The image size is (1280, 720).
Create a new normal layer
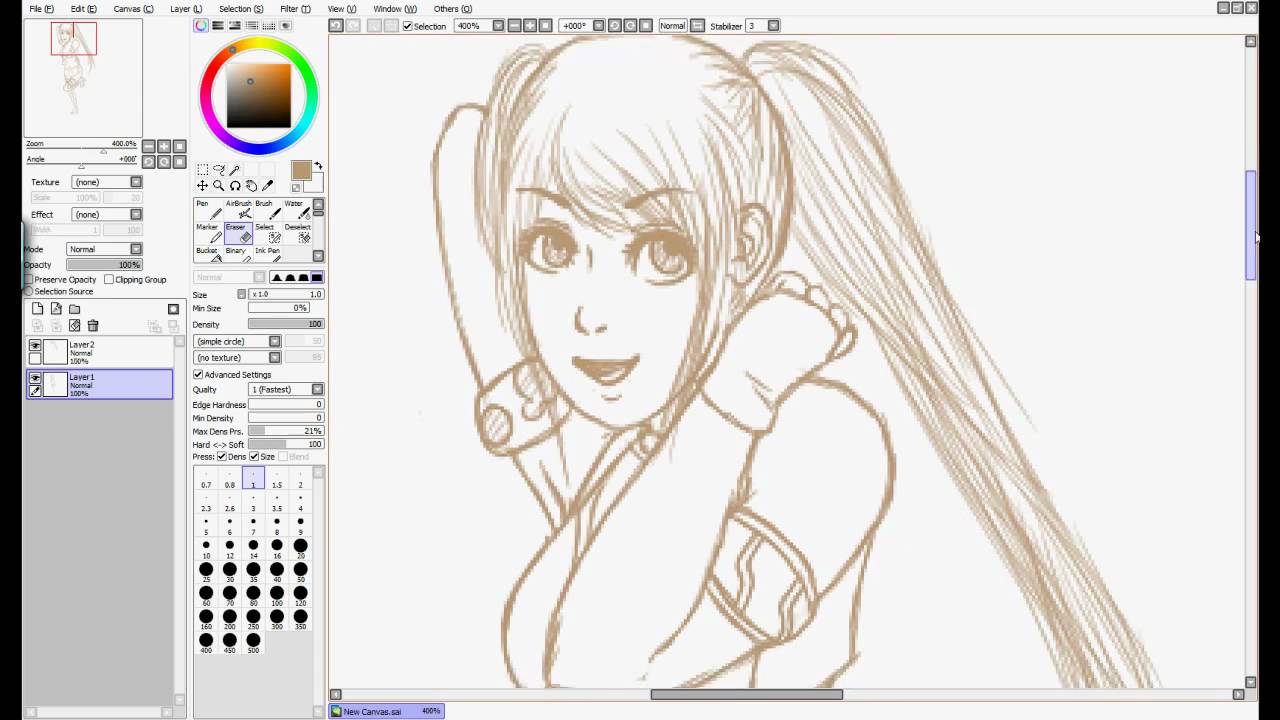click(38, 309)
